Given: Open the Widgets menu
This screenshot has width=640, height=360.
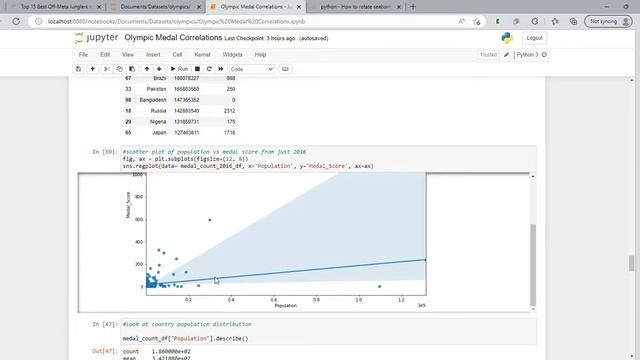Looking at the screenshot, I should (x=232, y=54).
